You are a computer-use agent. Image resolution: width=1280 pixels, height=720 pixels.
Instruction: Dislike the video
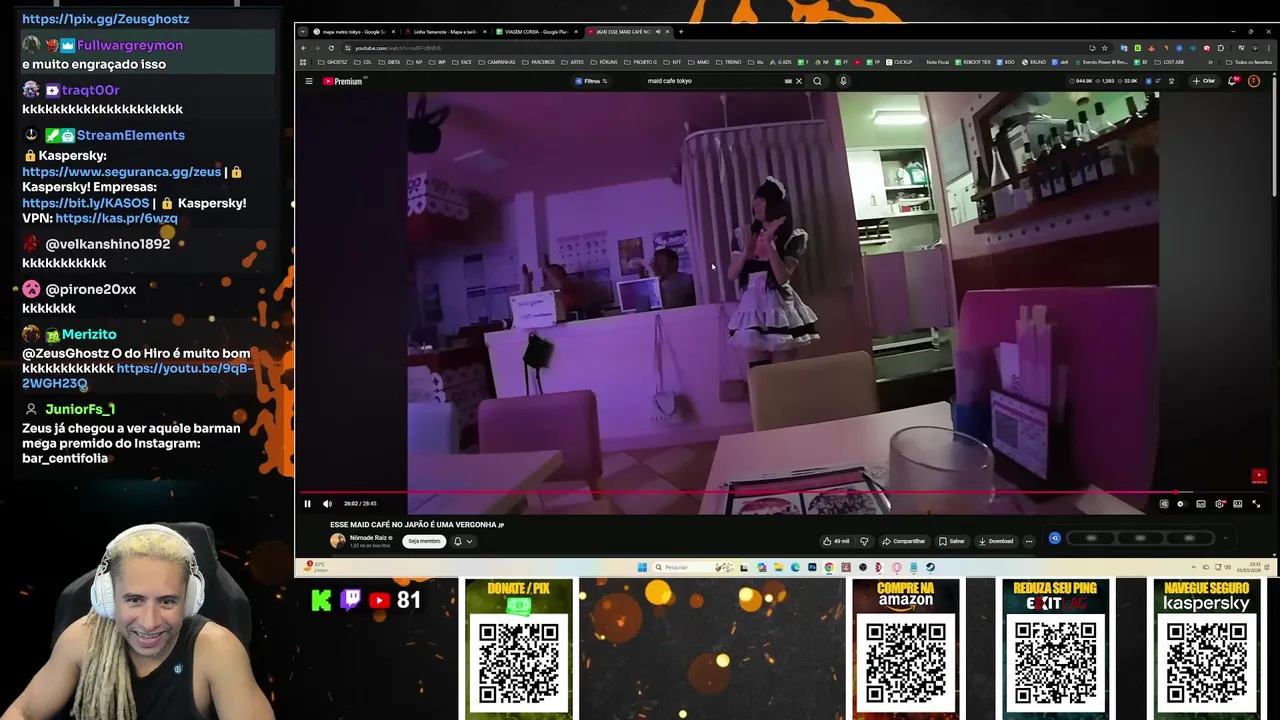[x=864, y=541]
